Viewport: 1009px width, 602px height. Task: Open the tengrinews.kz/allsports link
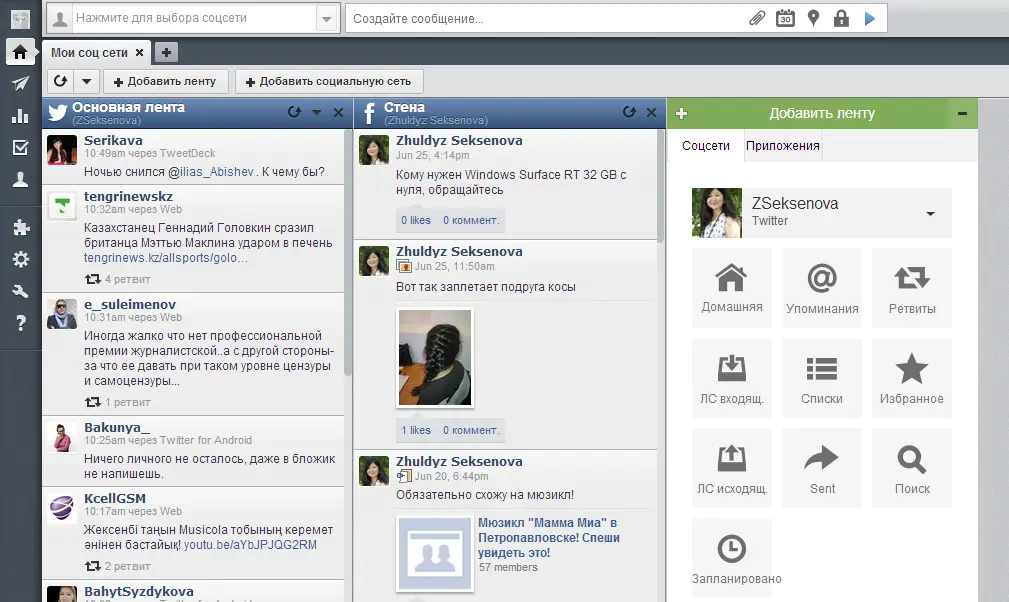(x=165, y=258)
